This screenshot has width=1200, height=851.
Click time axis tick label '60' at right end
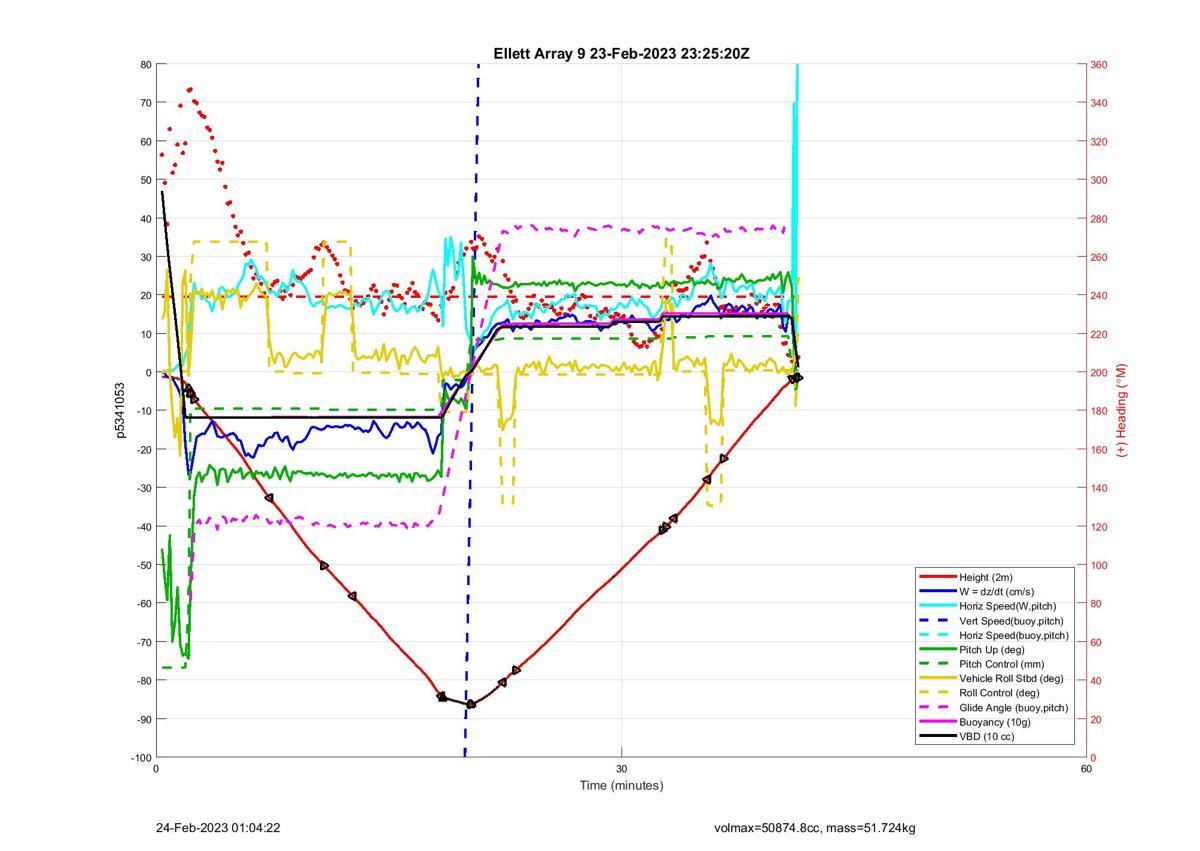click(x=1086, y=769)
